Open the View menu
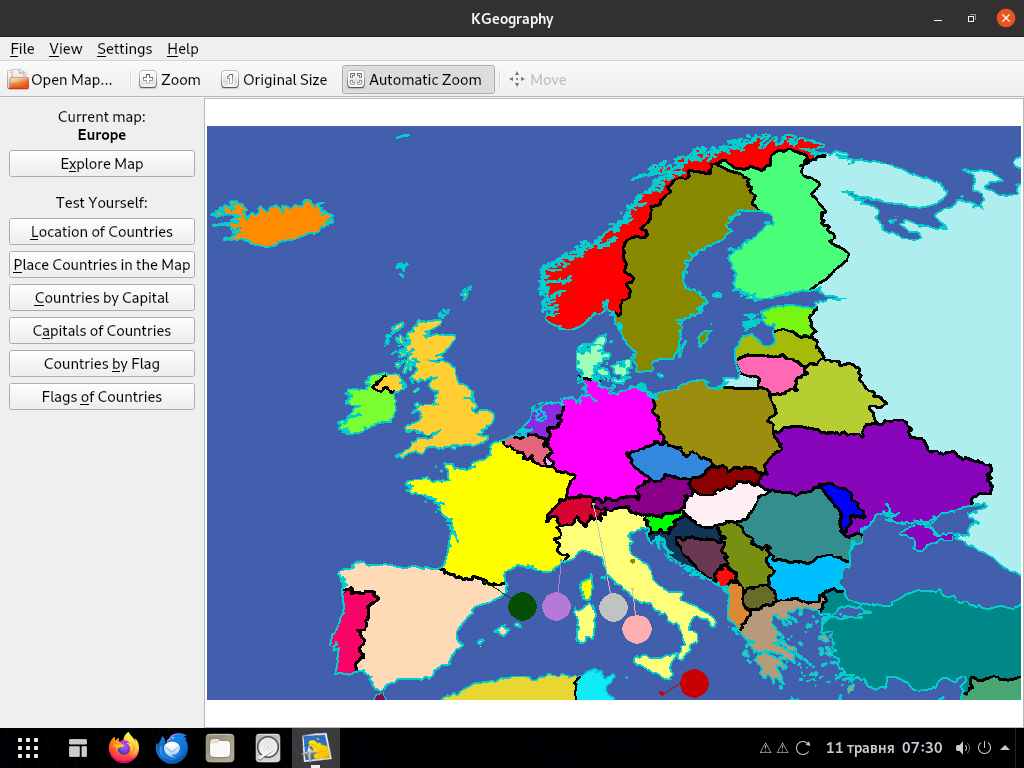The width and height of the screenshot is (1024, 768). click(x=65, y=49)
